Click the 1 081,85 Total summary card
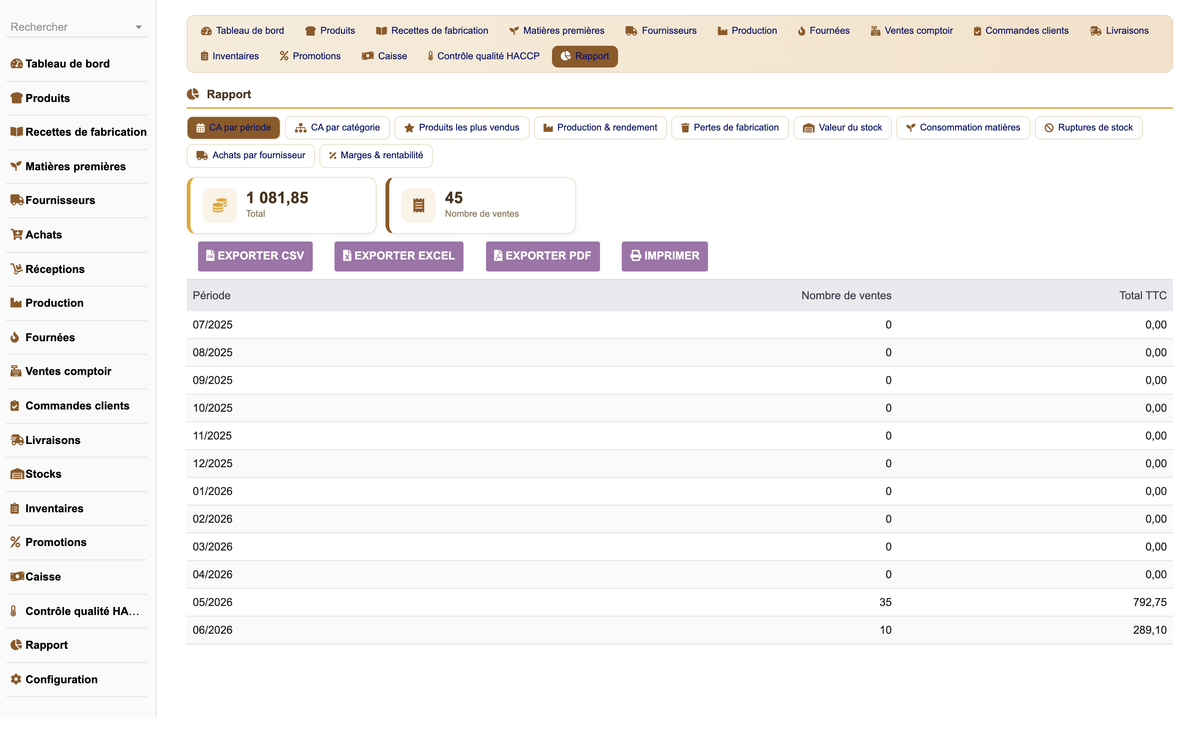 pos(282,205)
